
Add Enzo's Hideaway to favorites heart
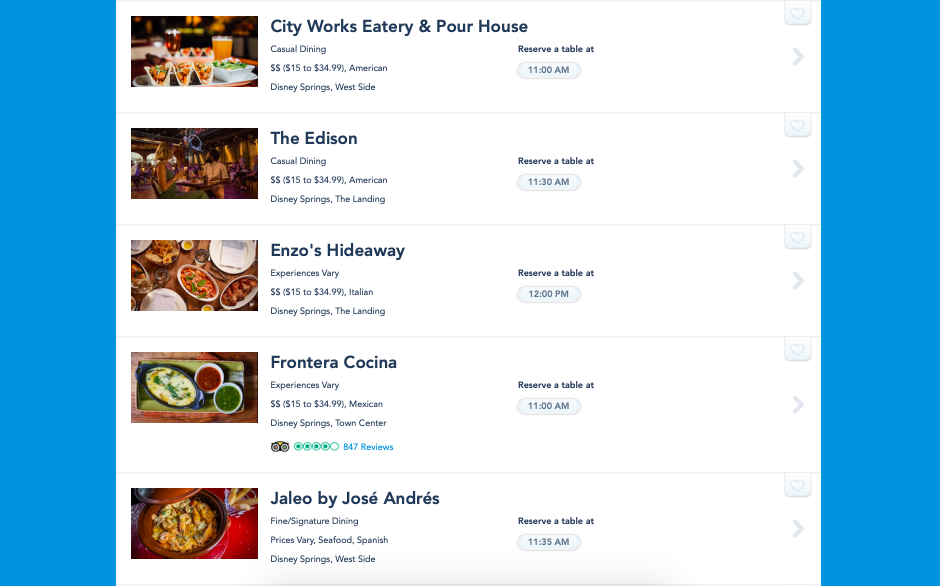797,237
